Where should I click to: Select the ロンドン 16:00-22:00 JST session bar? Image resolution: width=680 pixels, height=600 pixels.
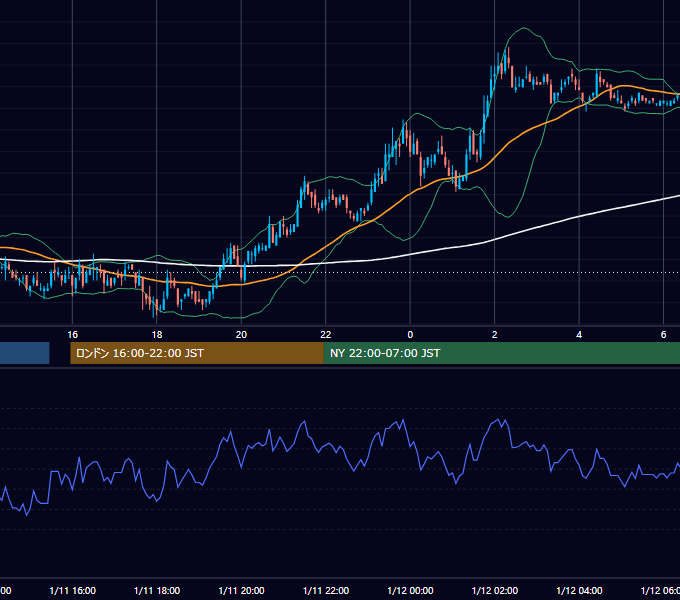197,353
